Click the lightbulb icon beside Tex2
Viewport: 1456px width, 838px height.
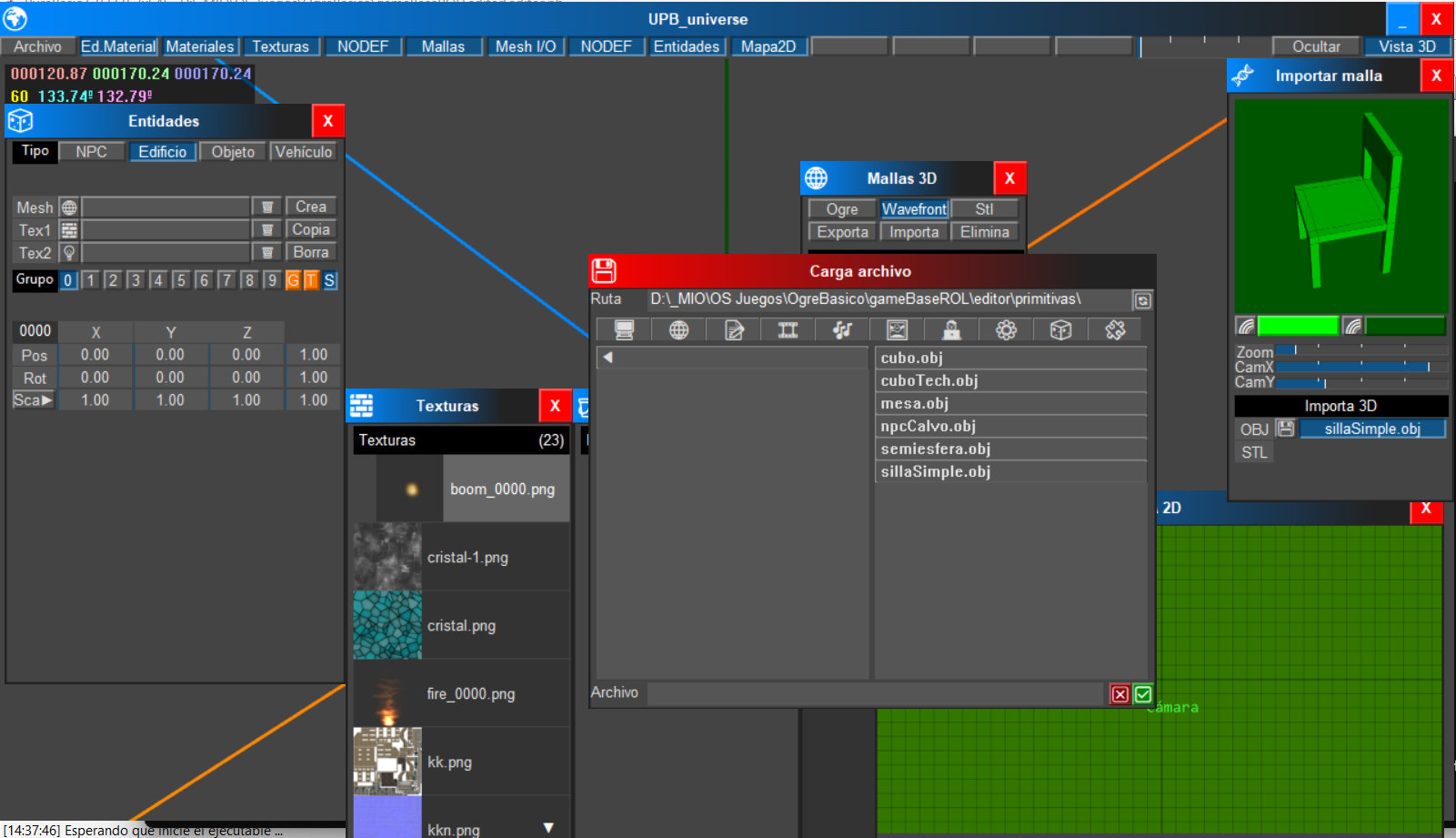click(x=69, y=253)
